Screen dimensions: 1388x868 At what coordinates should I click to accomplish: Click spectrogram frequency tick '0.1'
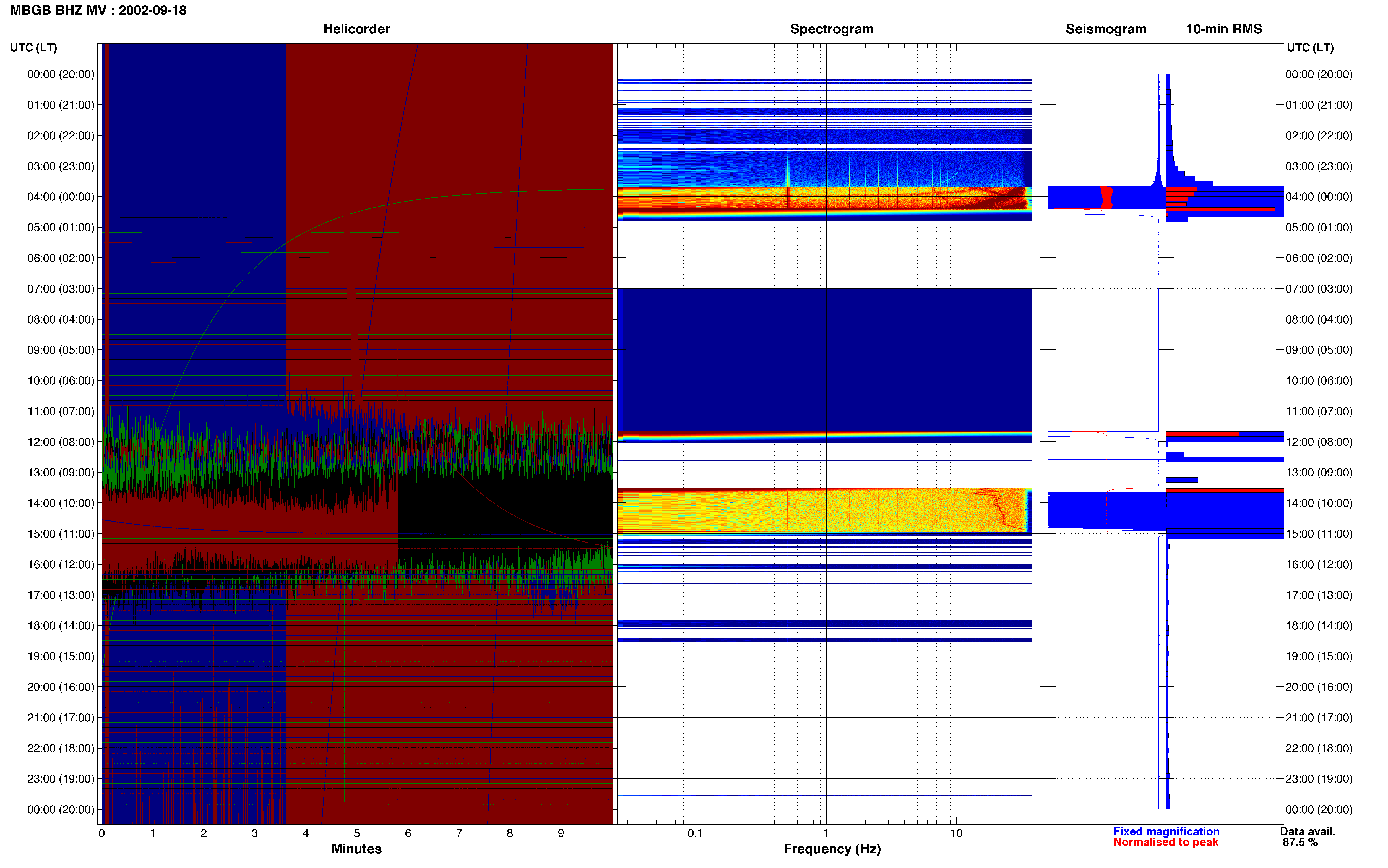(x=695, y=833)
